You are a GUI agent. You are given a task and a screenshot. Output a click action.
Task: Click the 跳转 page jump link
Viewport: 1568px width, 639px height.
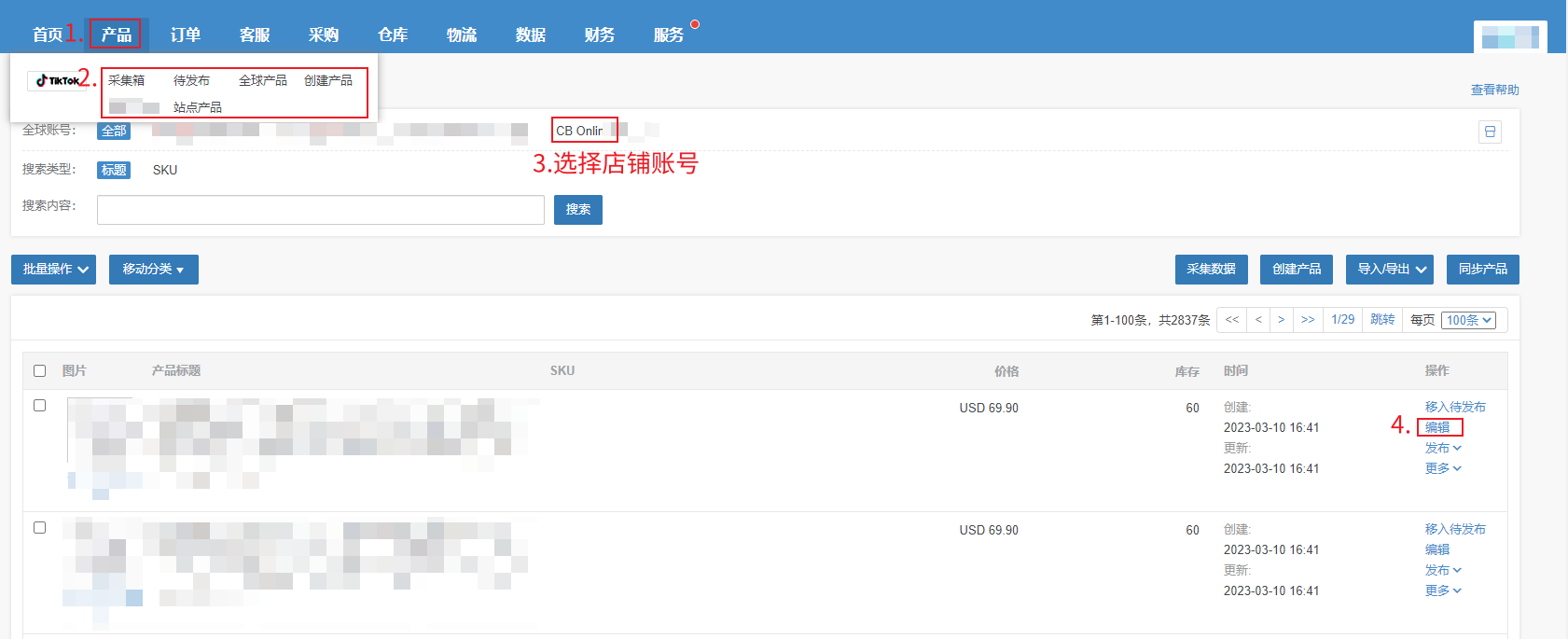(x=1382, y=320)
